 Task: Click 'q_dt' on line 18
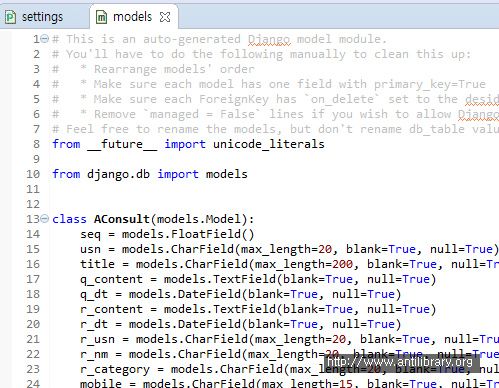pyautogui.click(x=94, y=294)
